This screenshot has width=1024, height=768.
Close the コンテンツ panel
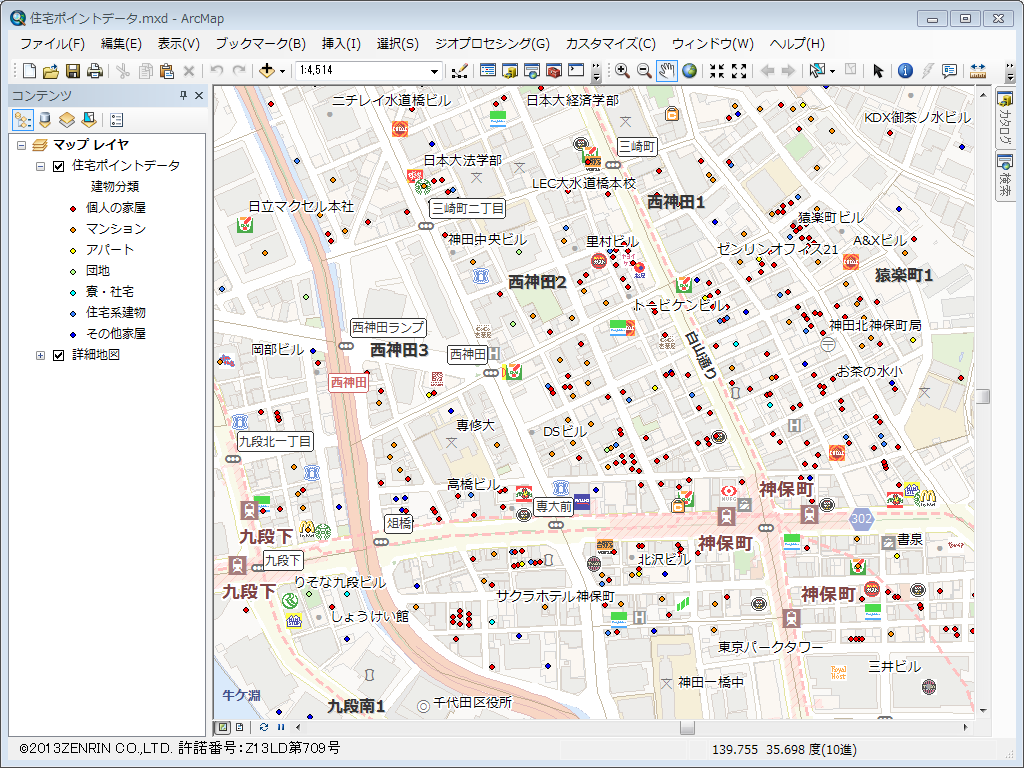coord(199,95)
